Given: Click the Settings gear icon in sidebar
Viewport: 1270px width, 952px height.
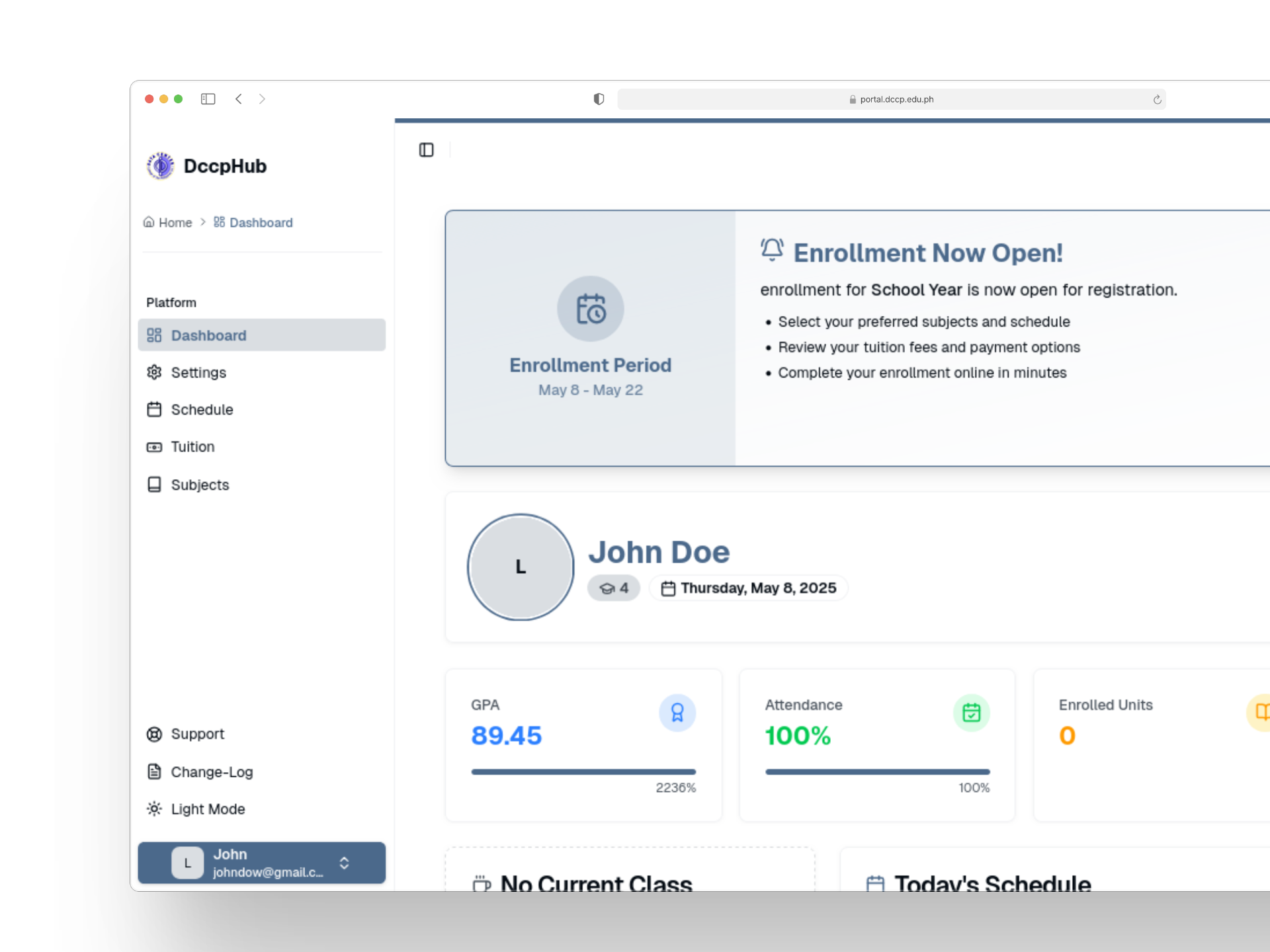Looking at the screenshot, I should point(154,372).
